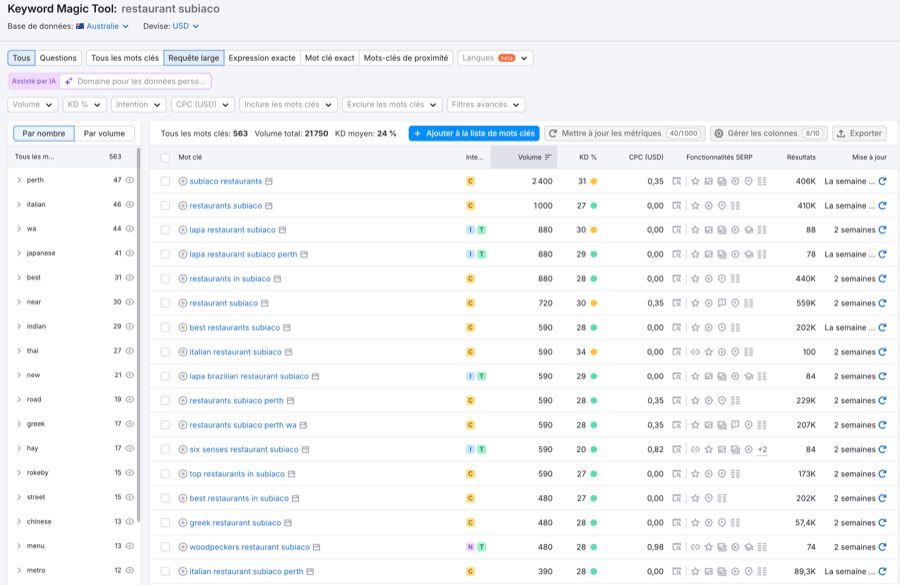Open the SERP preview icon next to restaurants subiaco
Screen dimensions: 900x585
click(270, 206)
